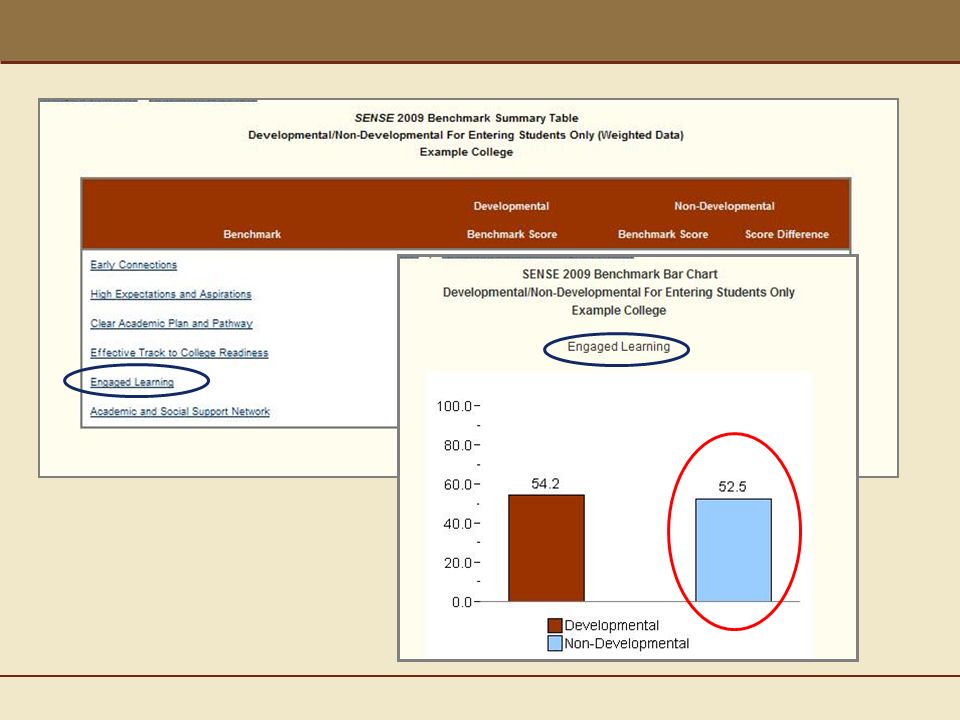Open the Early Connections benchmark link
960x720 pixels.
[133, 264]
